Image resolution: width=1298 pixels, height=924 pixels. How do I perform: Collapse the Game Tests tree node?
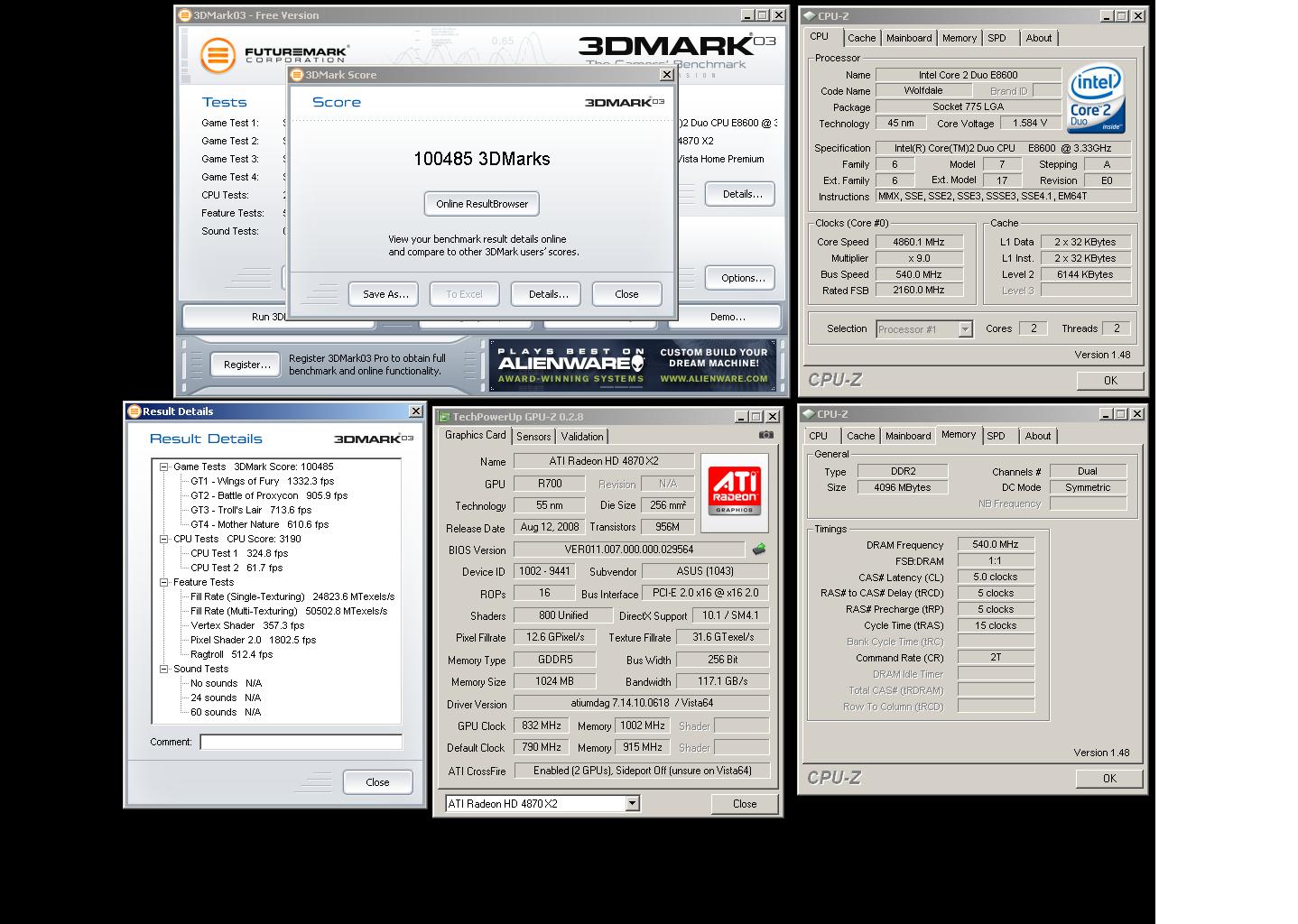point(164,467)
